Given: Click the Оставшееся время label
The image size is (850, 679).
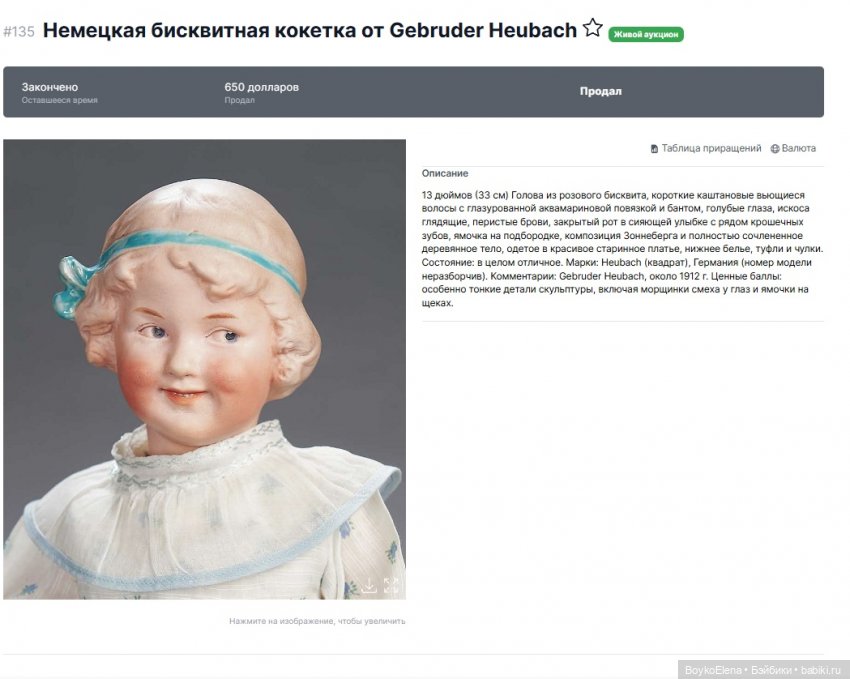Looking at the screenshot, I should (x=60, y=101).
